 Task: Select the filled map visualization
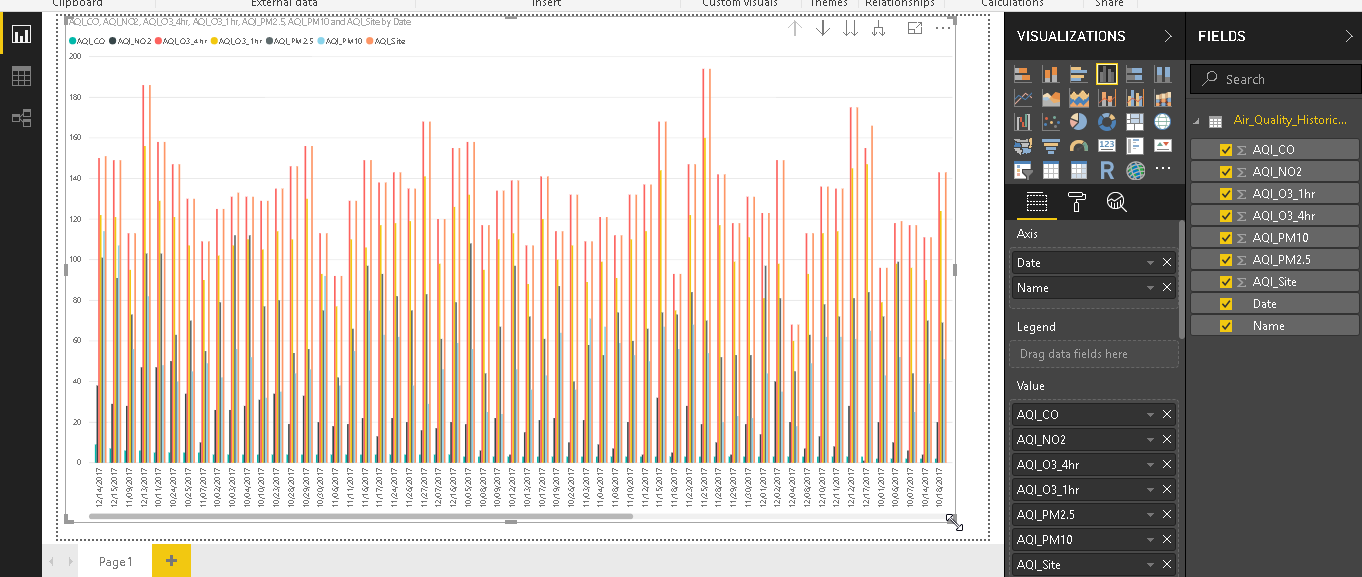(x=1022, y=146)
